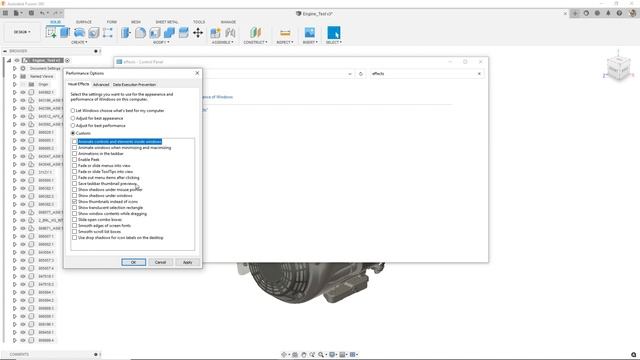Image resolution: width=640 pixels, height=360 pixels.
Task: Click the ViewCube in the canvas corner
Action: tap(618, 69)
